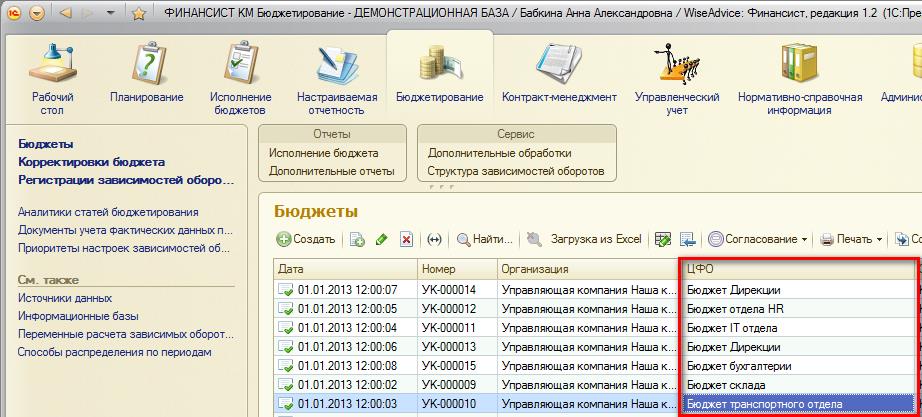Open the Рабочий стол section
This screenshot has width=922, height=417.
[52, 77]
